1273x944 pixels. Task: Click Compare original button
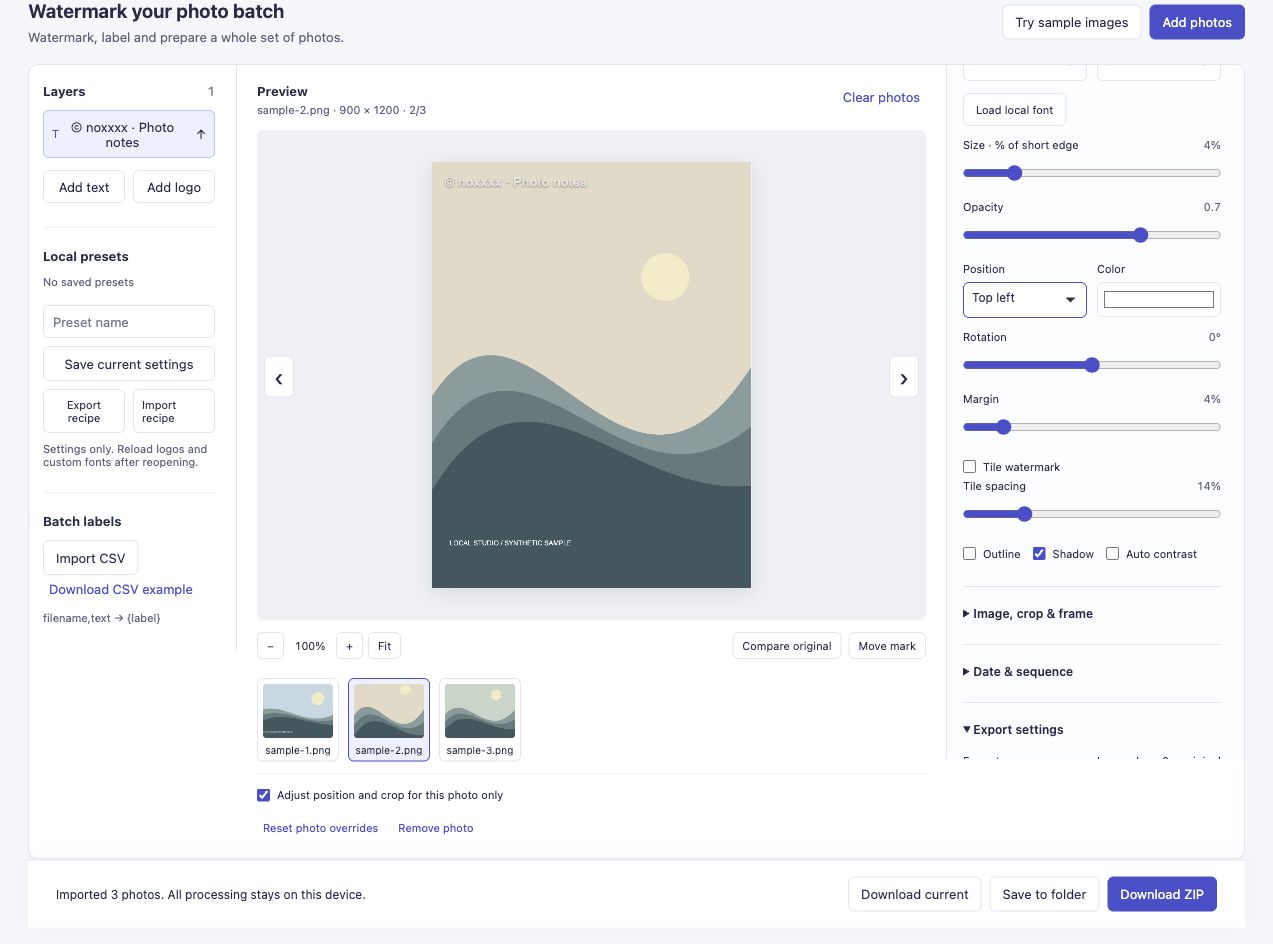pyautogui.click(x=787, y=646)
